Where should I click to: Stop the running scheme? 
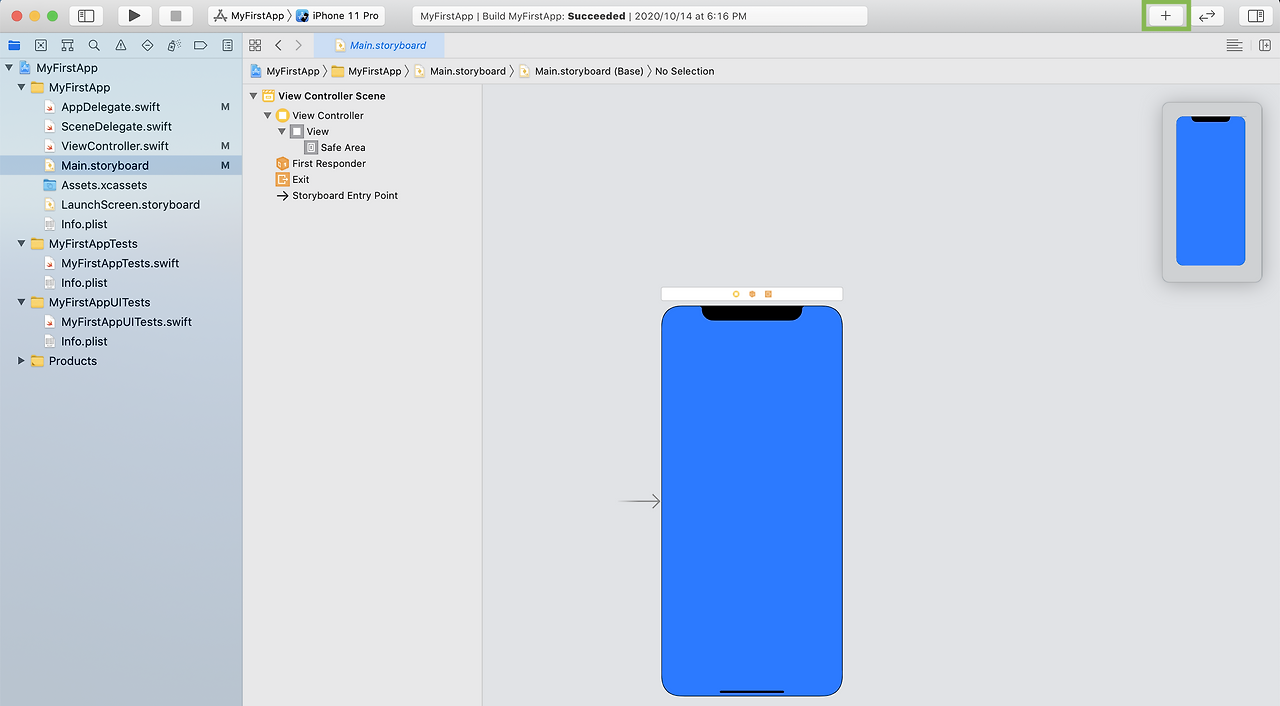point(175,16)
